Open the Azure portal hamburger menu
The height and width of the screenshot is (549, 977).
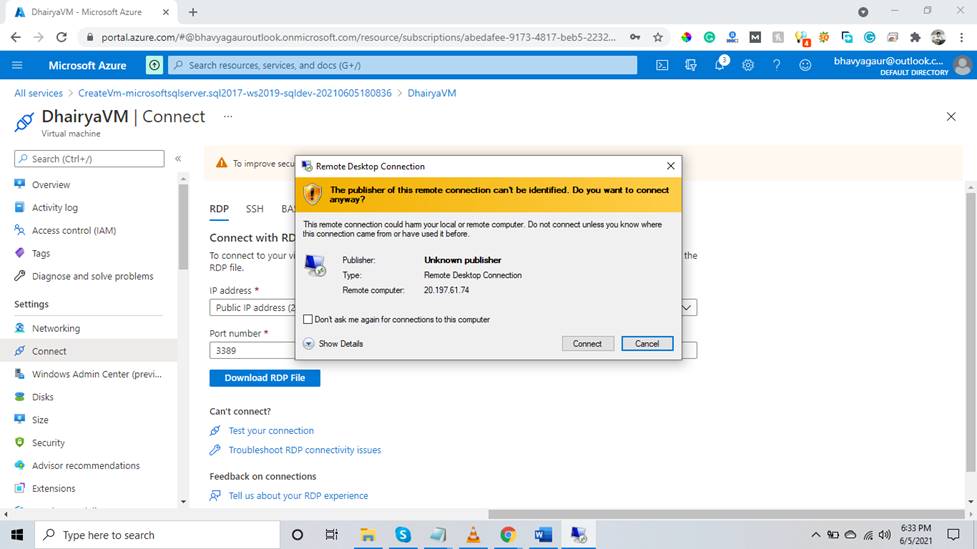(17, 65)
